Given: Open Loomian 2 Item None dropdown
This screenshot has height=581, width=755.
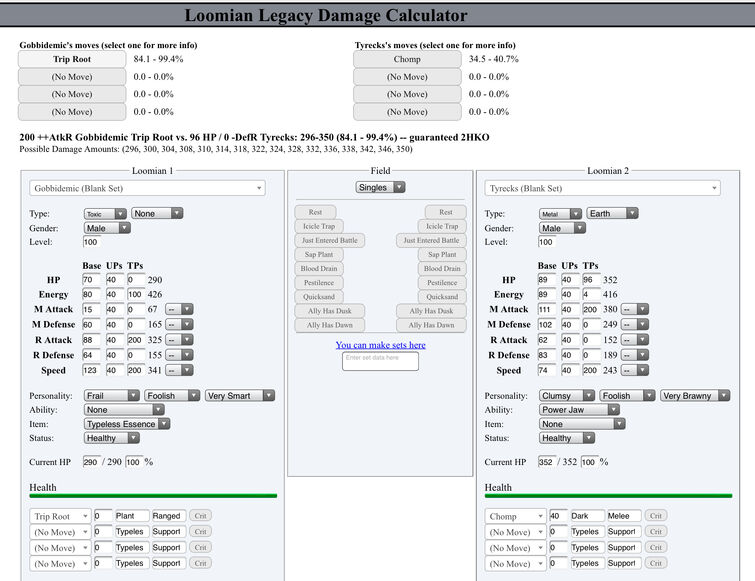Looking at the screenshot, I should 582,424.
